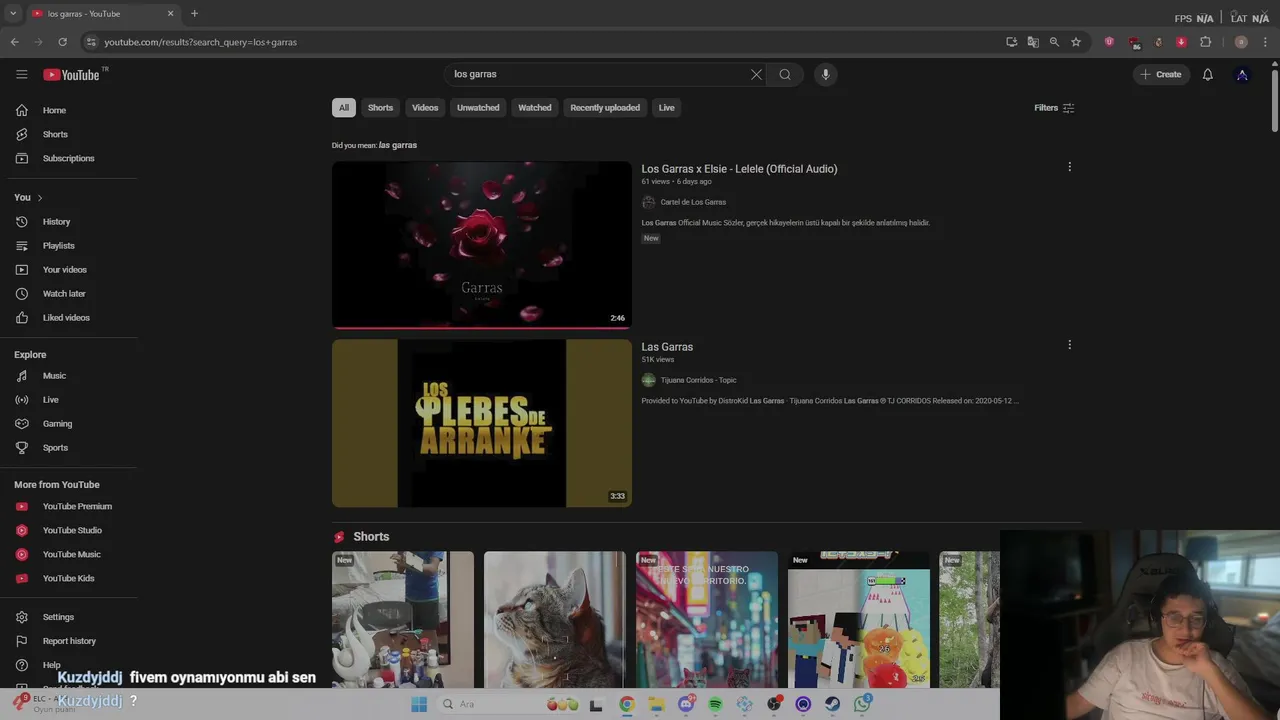1280x720 pixels.
Task: Open the browser zoom indicator
Action: [1054, 42]
